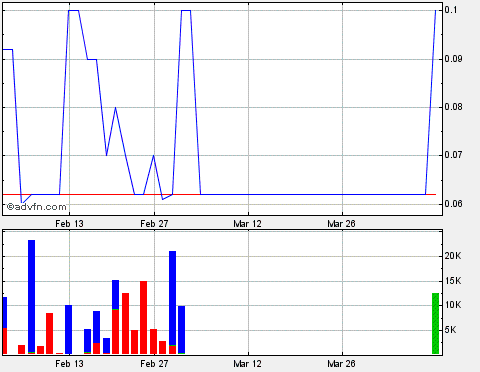Click Feb 13 label under volume chart
This screenshot has height=372, width=480.
coord(69,364)
